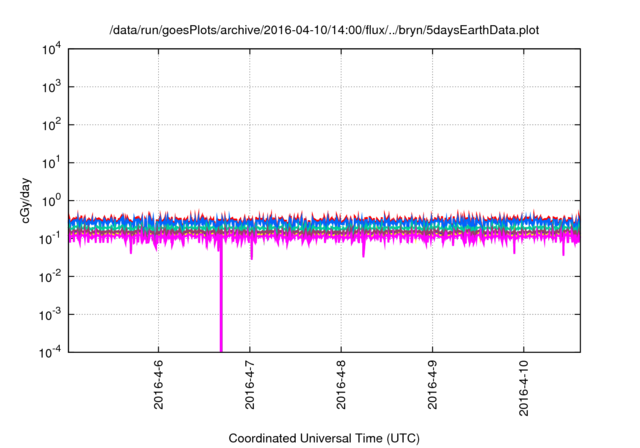Click the 10^-4 y-axis tick label
This screenshot has width=640, height=448.
coord(50,352)
